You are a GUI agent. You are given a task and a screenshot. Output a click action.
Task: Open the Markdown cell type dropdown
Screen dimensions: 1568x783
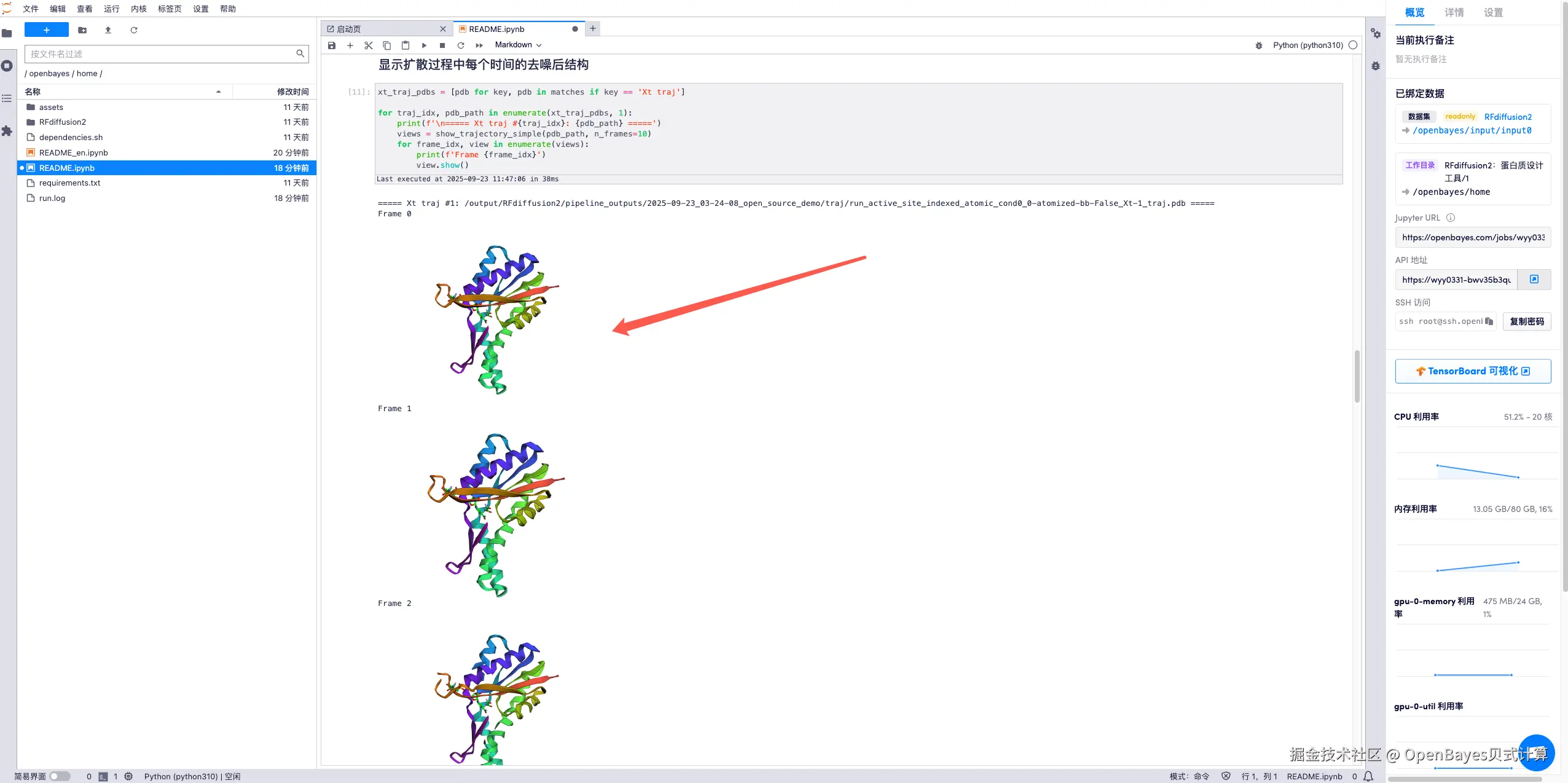coord(518,45)
